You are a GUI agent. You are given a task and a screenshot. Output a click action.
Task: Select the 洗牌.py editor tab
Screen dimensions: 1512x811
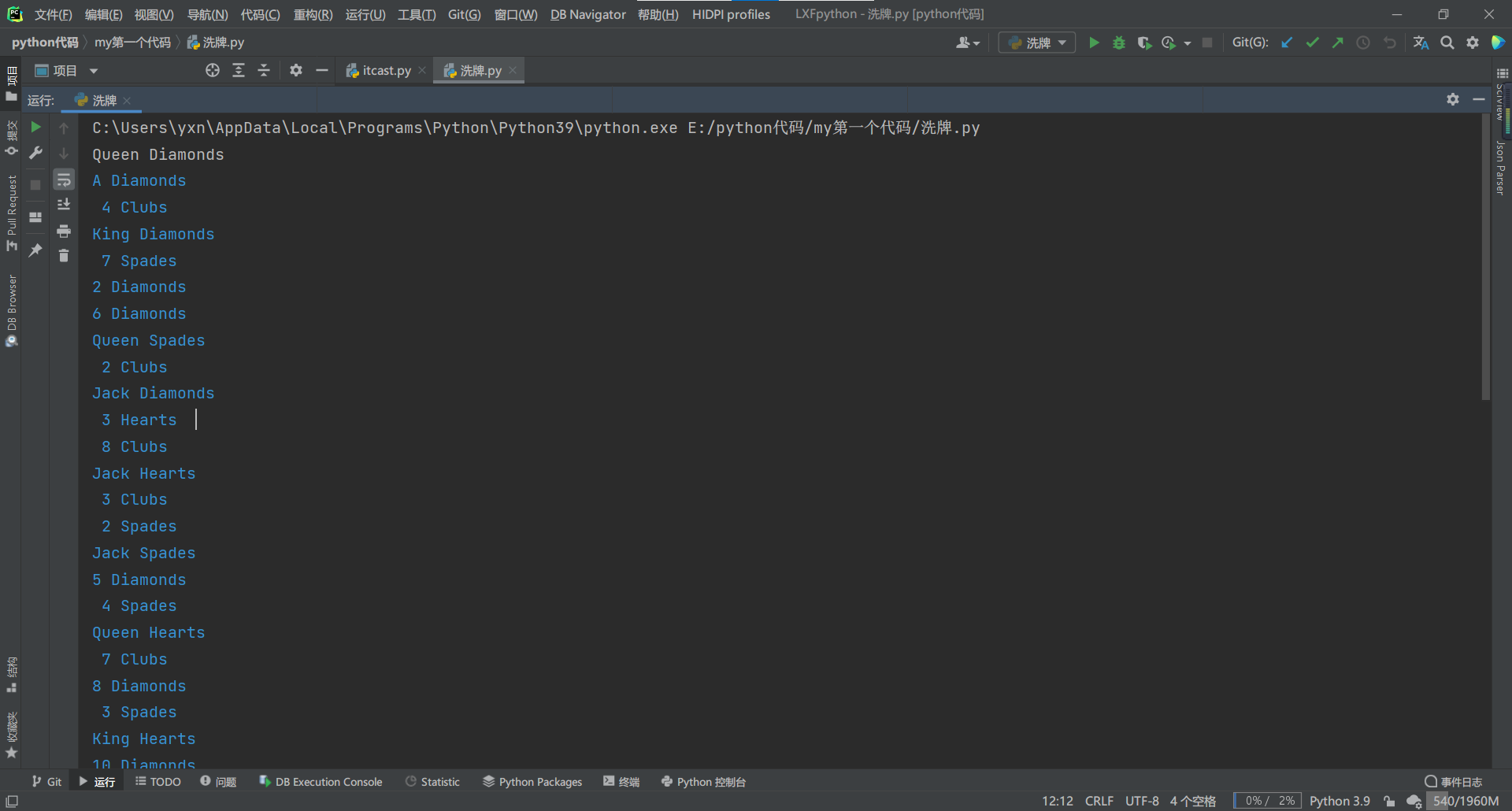tap(479, 71)
